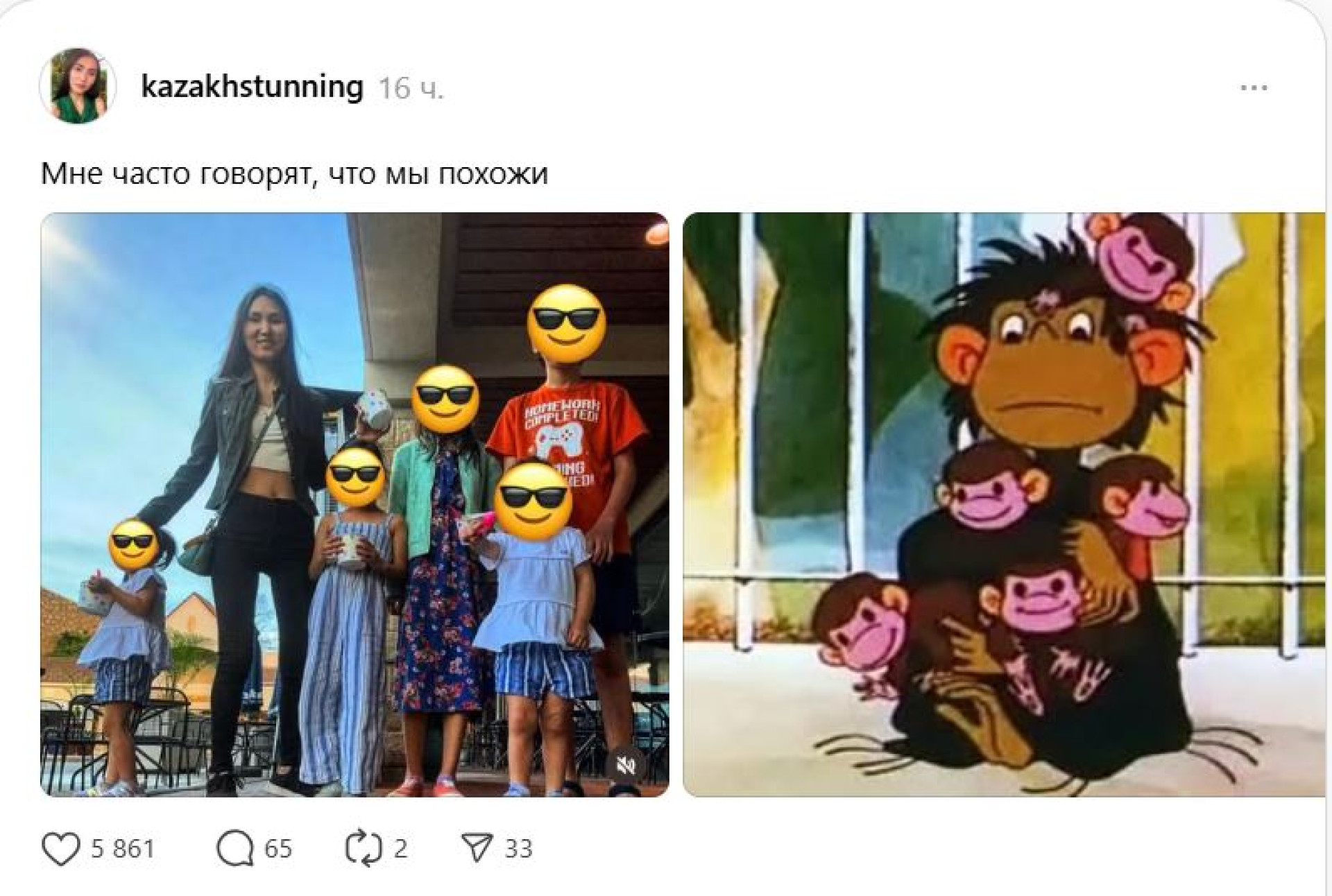Share the post with the paper plane icon
This screenshot has width=1332, height=896.
(477, 849)
